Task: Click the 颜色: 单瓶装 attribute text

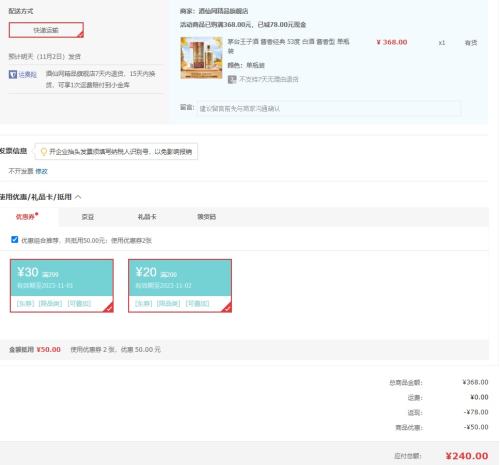Action: click(x=246, y=65)
